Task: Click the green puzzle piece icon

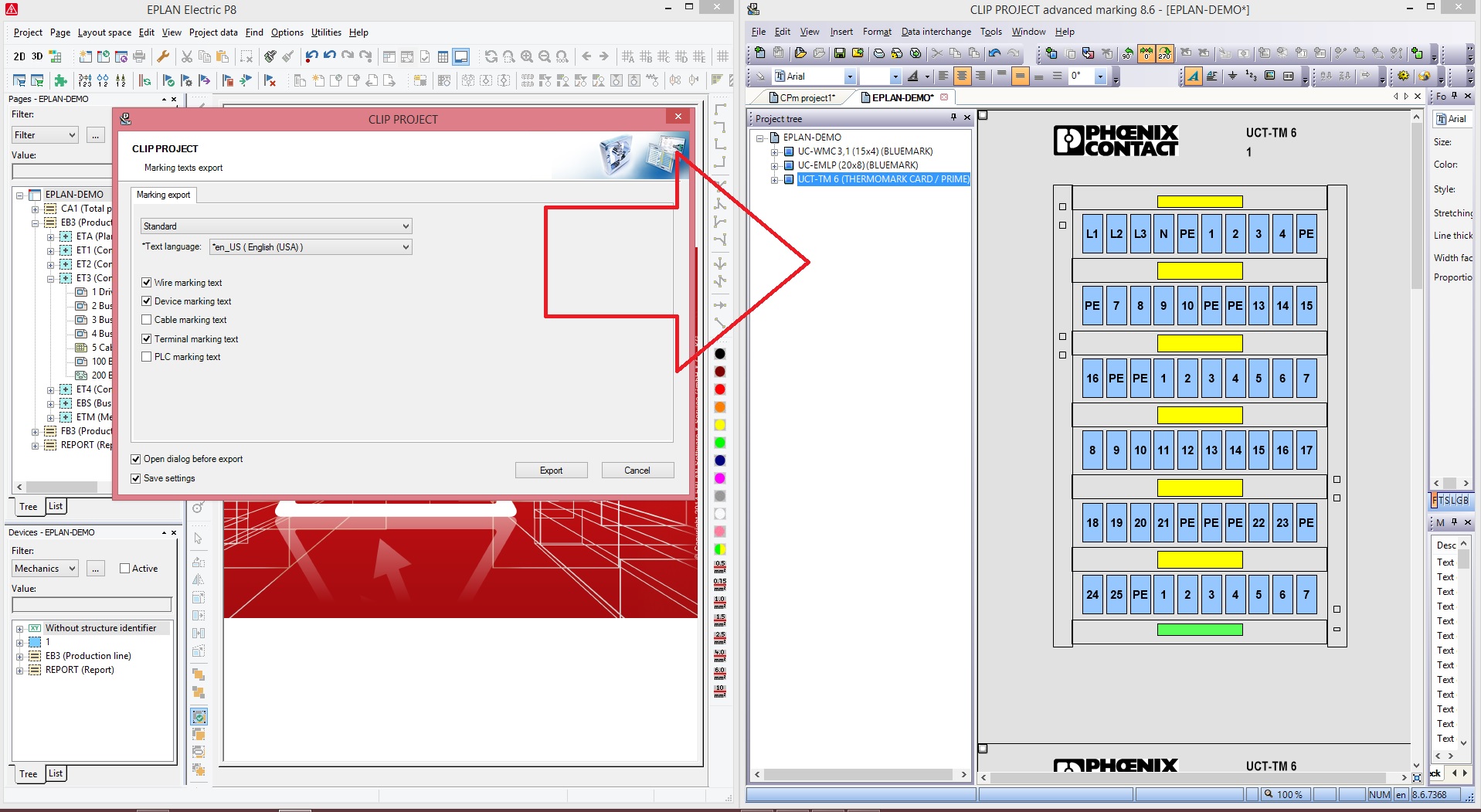Action: (60, 80)
